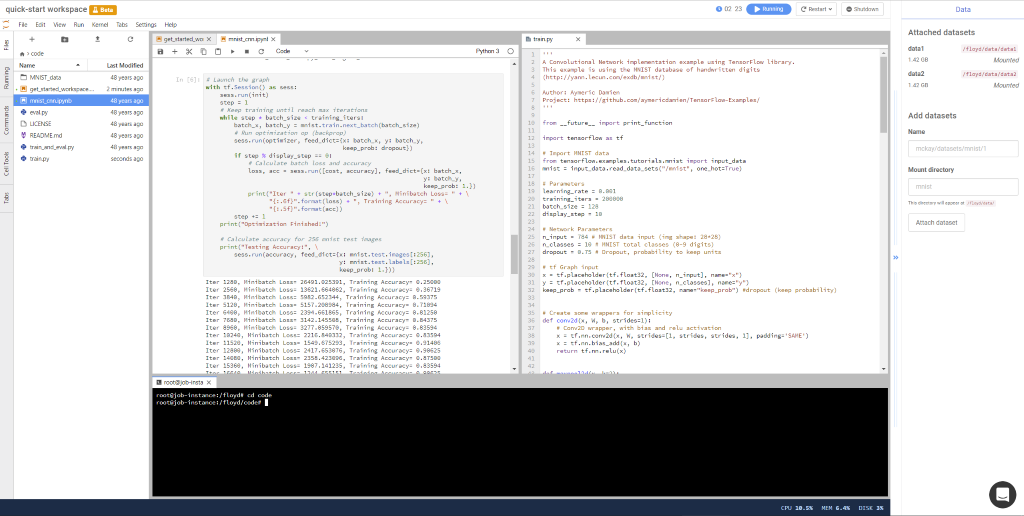Paste cell from clipboard in notebook toolbar
Viewport: 1024px width, 516px height.
click(217, 51)
